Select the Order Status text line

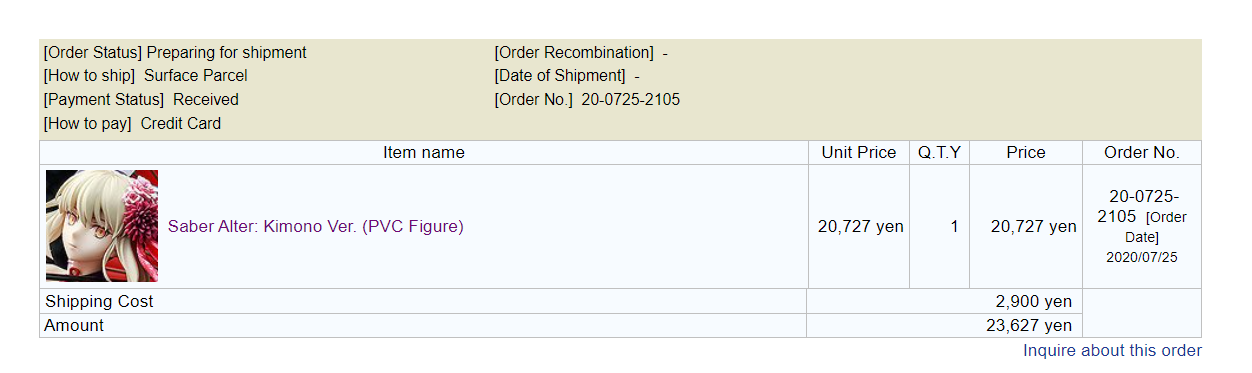(175, 52)
